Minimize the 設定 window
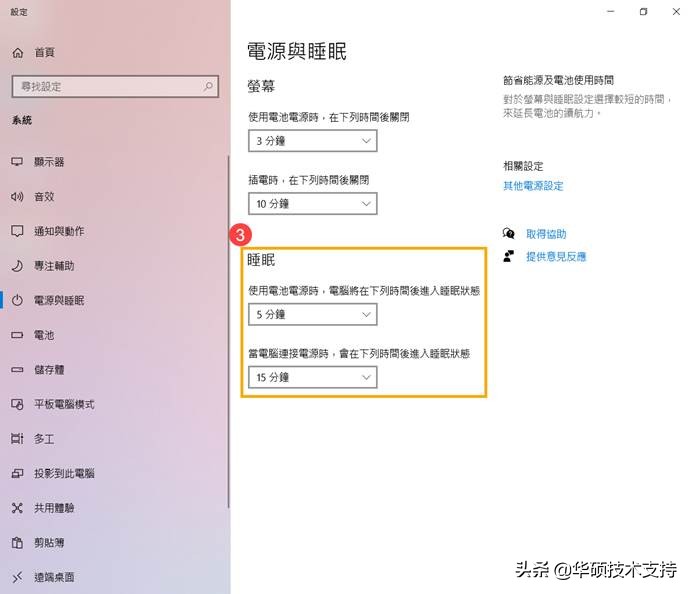The height and width of the screenshot is (594, 692). tap(611, 11)
